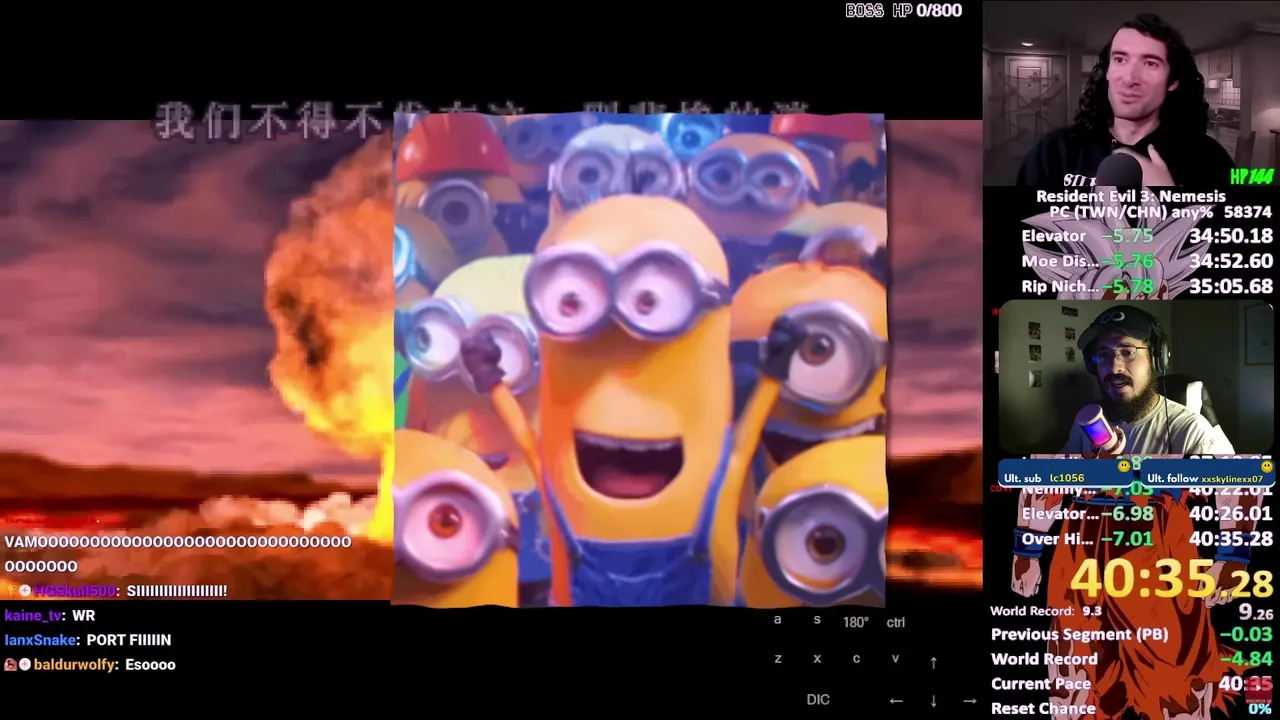Click smiley icon on Ult. follow banner
The width and height of the screenshot is (1280, 720).
coord(1267,466)
